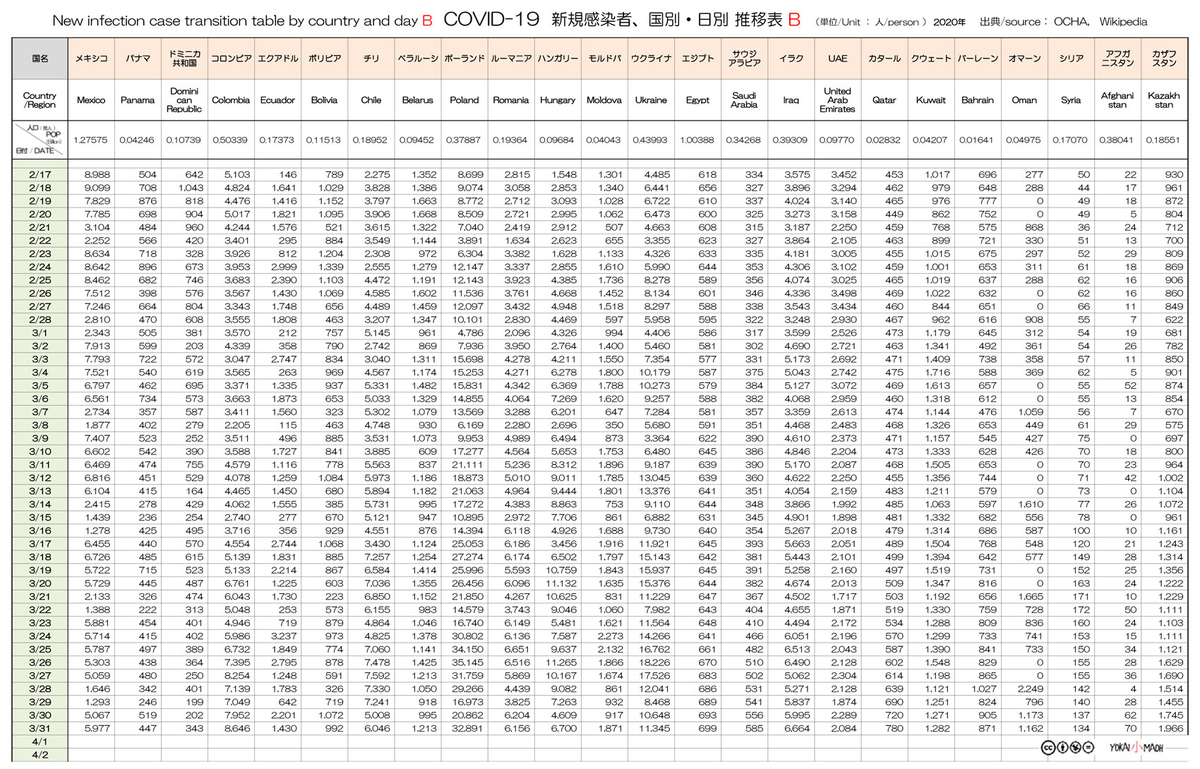1200x769 pixels.
Task: Click Mexico's 2/17 value 8,988
Action: point(98,175)
